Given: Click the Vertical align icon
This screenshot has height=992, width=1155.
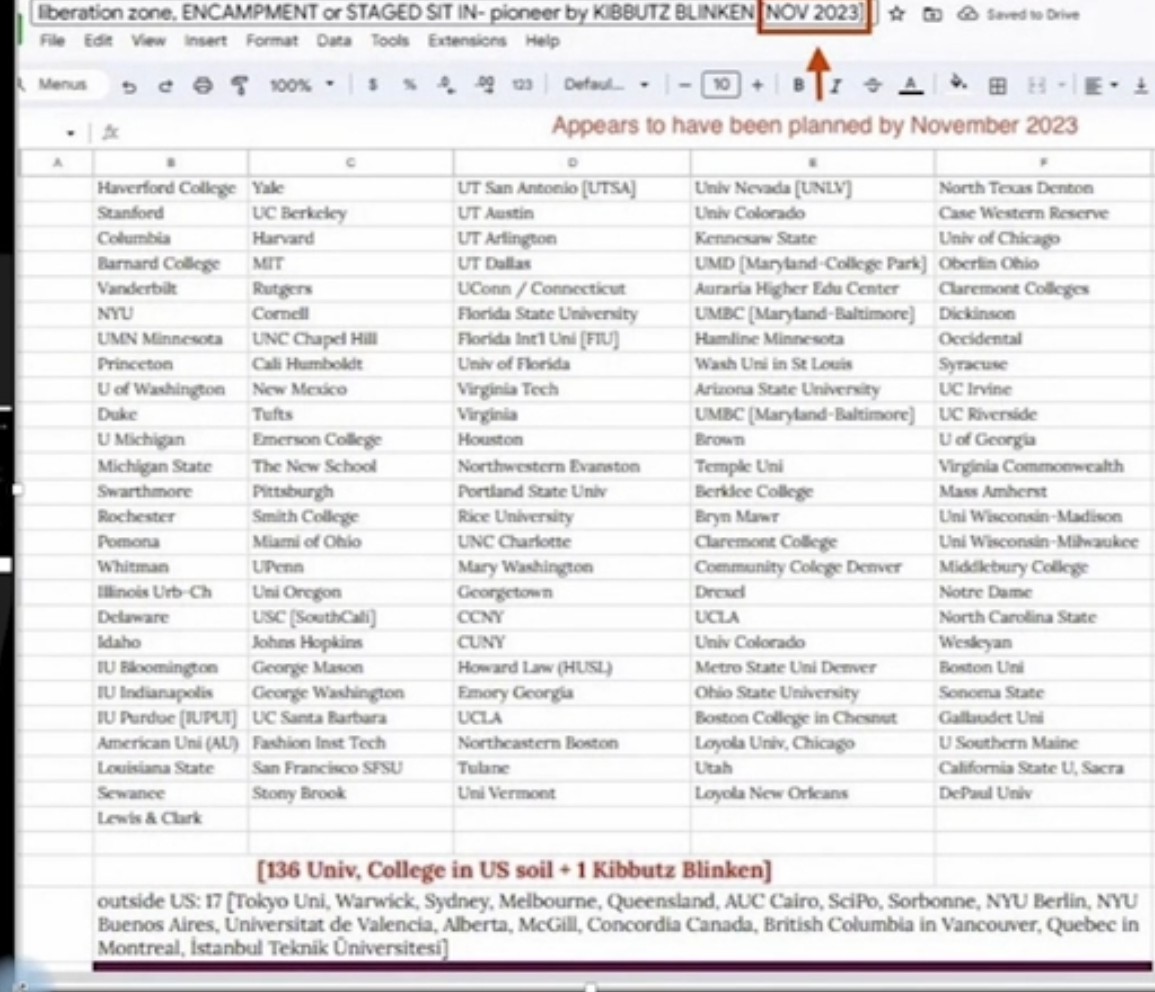Looking at the screenshot, I should click(1141, 86).
